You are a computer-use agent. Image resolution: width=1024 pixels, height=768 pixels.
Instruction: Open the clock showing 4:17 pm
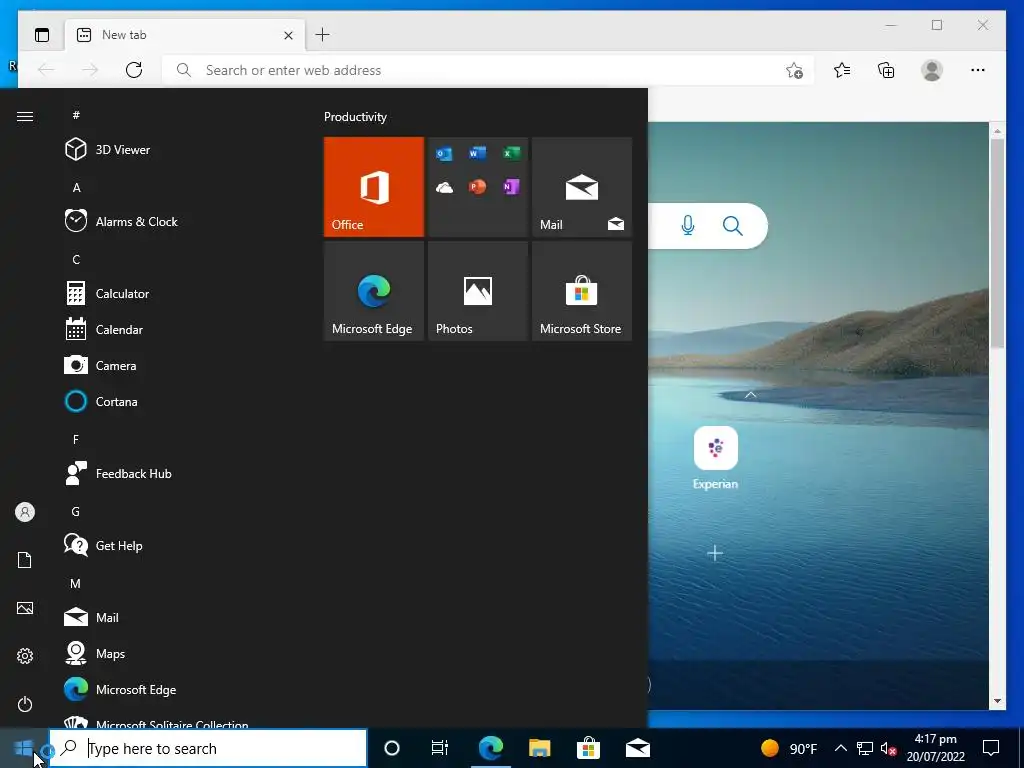(935, 748)
